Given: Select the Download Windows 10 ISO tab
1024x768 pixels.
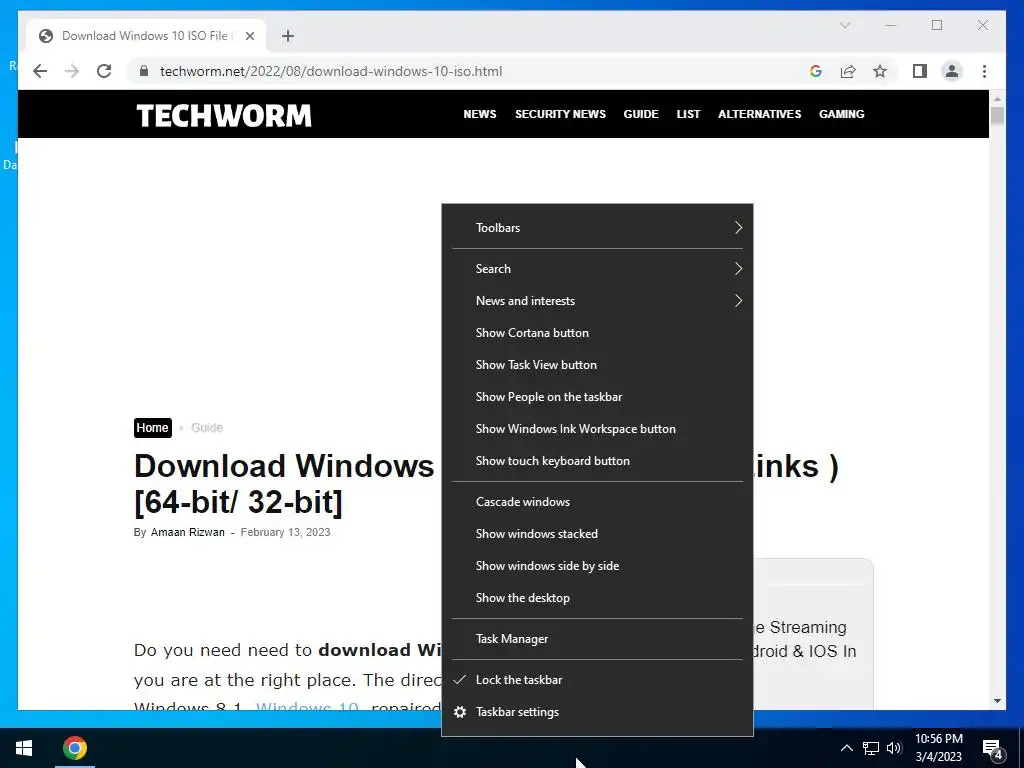Looking at the screenshot, I should [146, 36].
